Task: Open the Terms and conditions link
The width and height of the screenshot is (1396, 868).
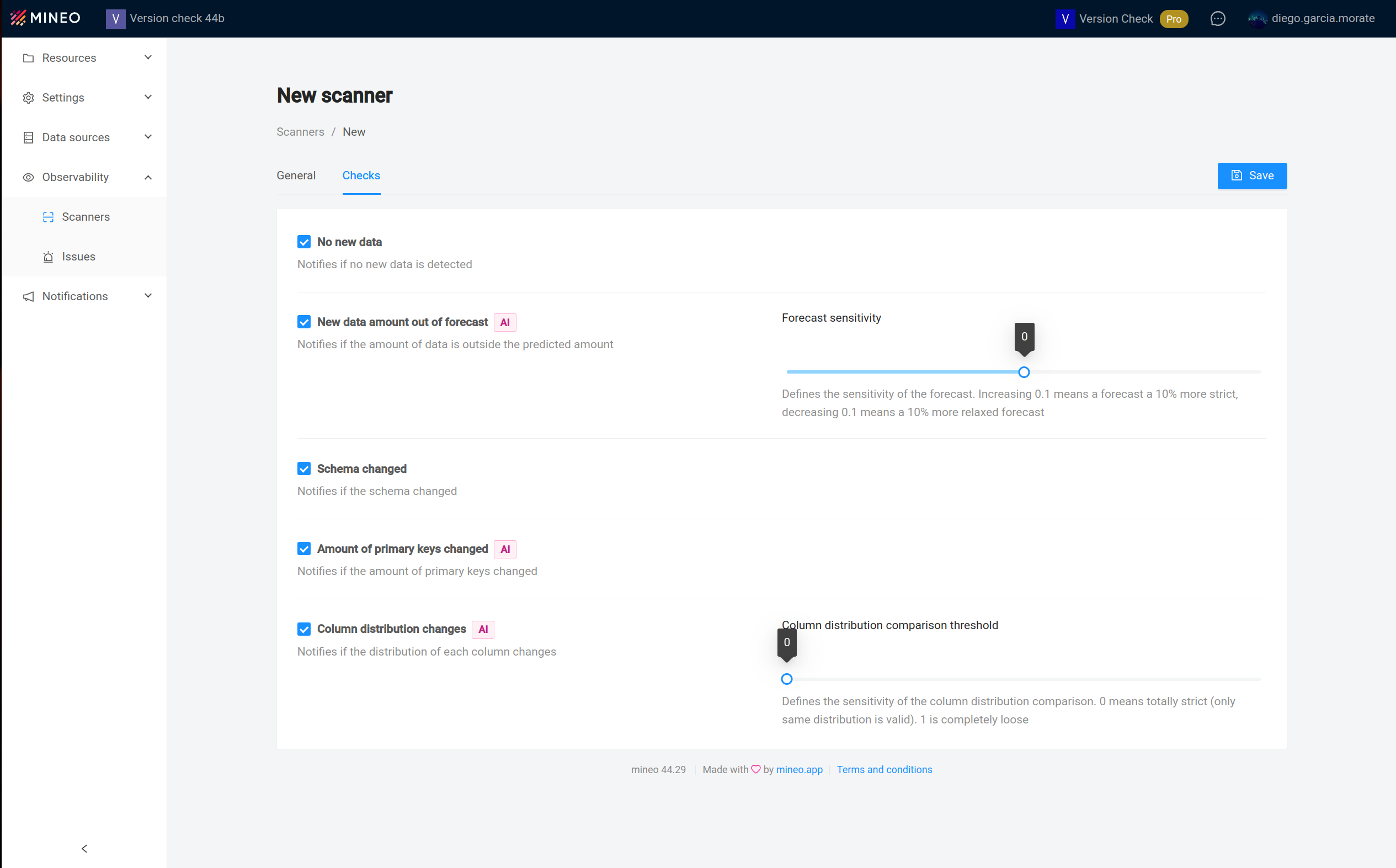Action: [884, 769]
